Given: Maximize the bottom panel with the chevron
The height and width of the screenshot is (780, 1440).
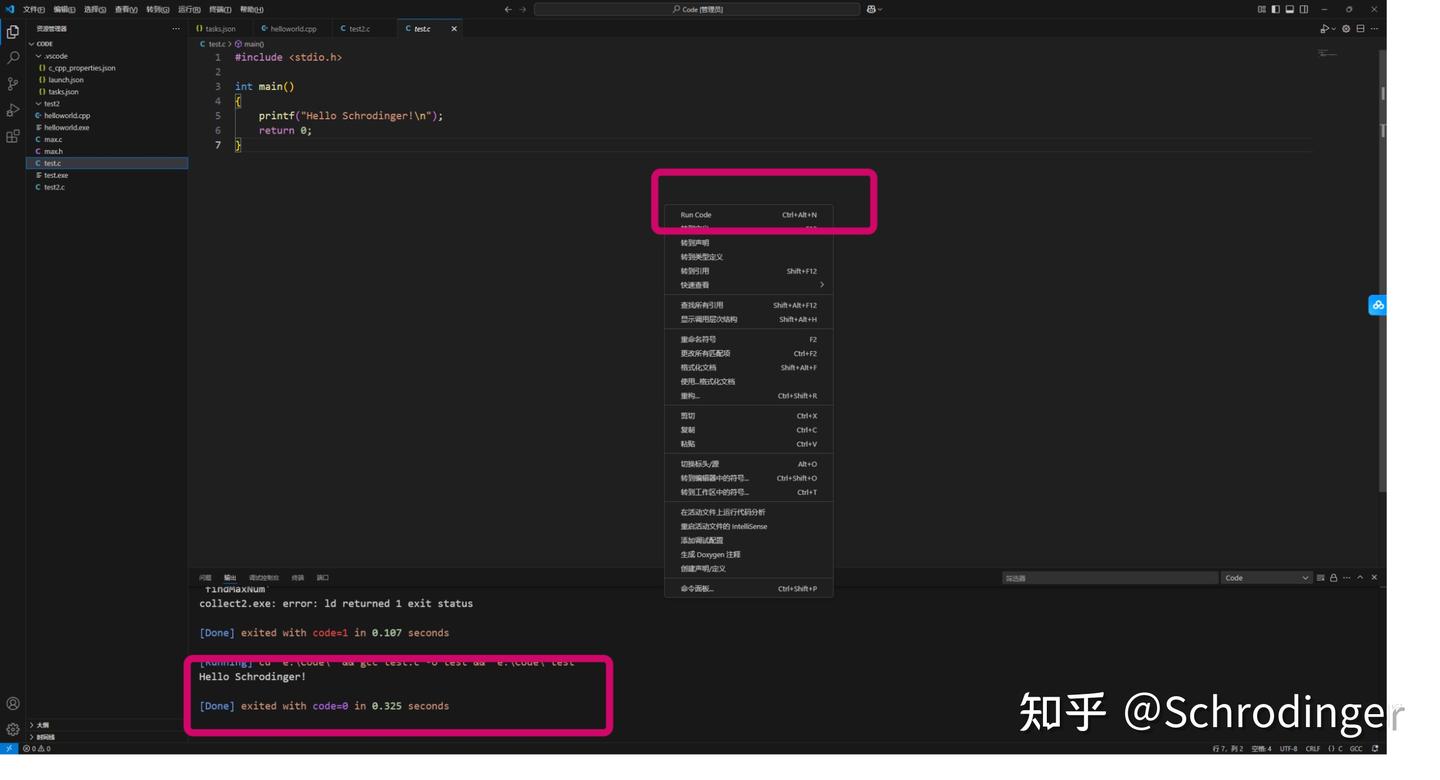Looking at the screenshot, I should pyautogui.click(x=1360, y=578).
